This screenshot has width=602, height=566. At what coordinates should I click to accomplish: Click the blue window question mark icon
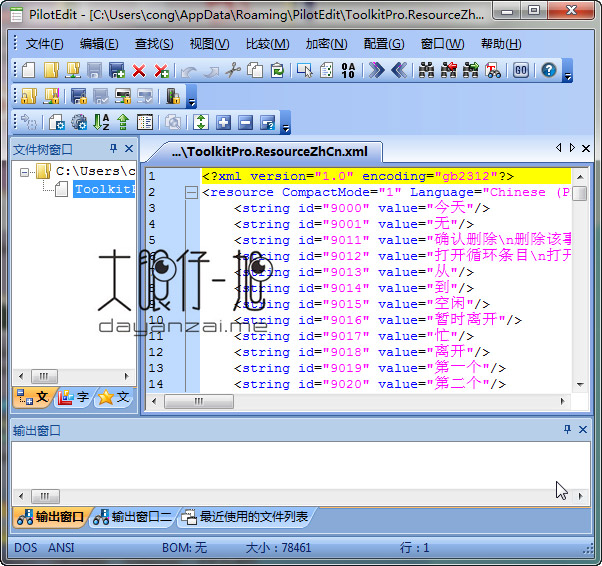268,122
